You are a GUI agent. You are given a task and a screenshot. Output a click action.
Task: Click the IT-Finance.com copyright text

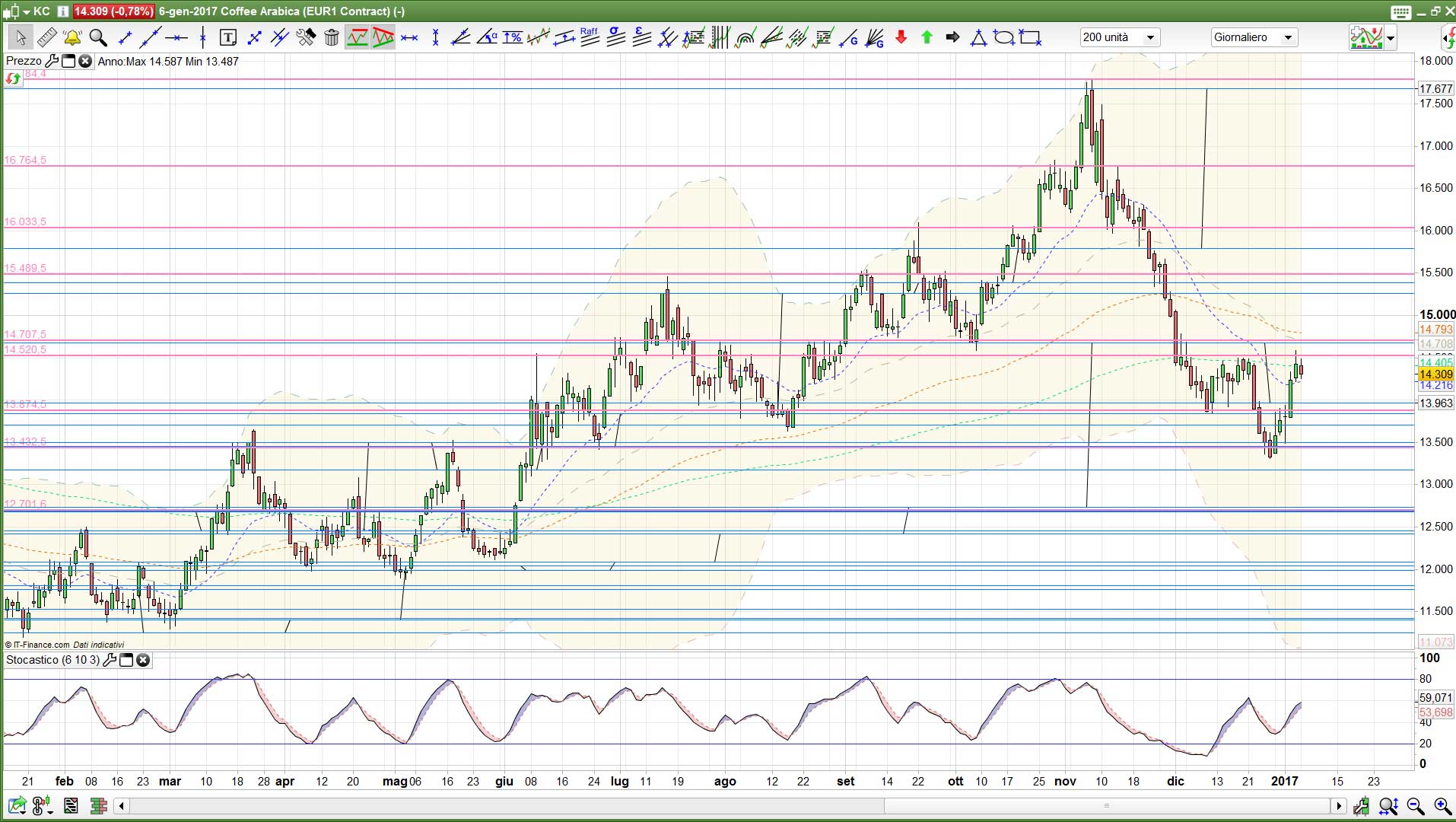(38, 645)
